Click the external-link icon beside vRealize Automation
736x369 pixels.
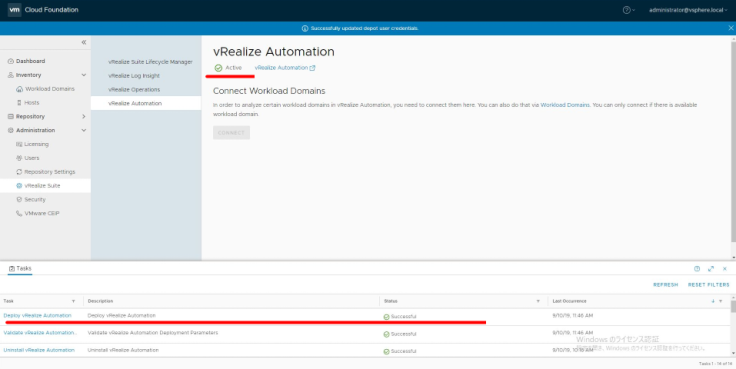point(313,68)
